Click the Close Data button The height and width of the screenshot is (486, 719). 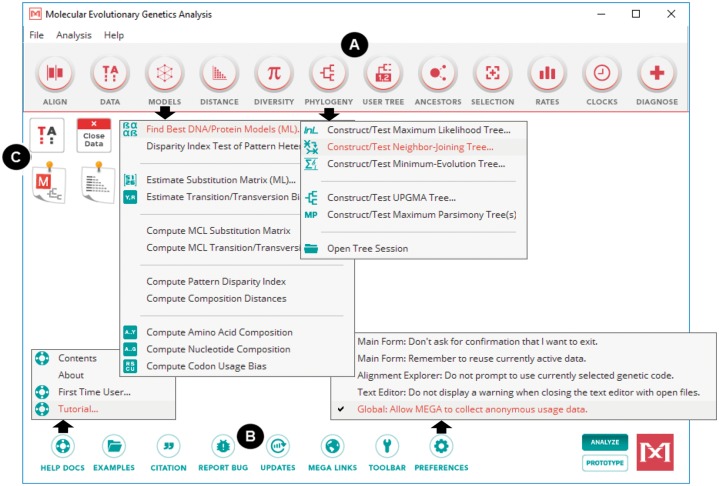(94, 135)
